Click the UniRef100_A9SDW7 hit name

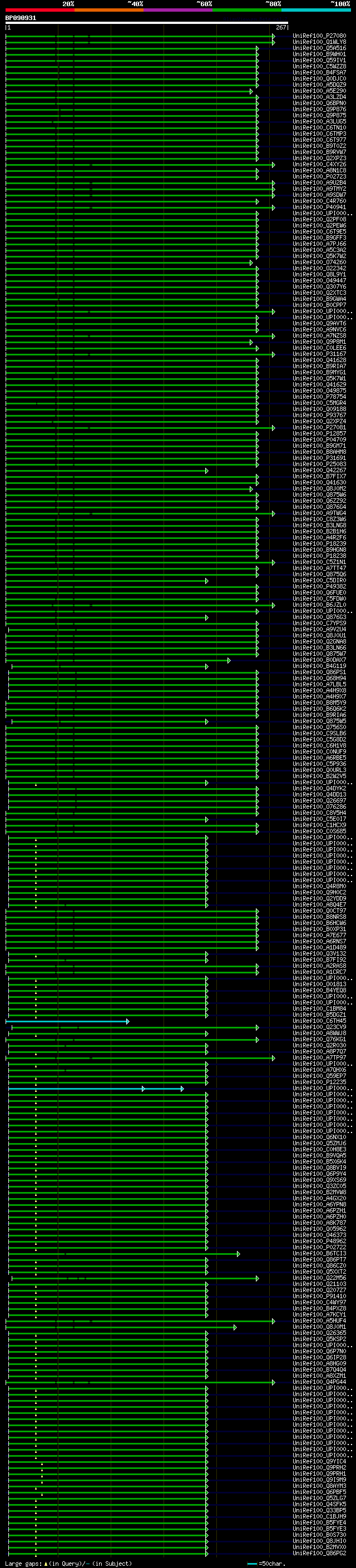pyautogui.click(x=319, y=195)
